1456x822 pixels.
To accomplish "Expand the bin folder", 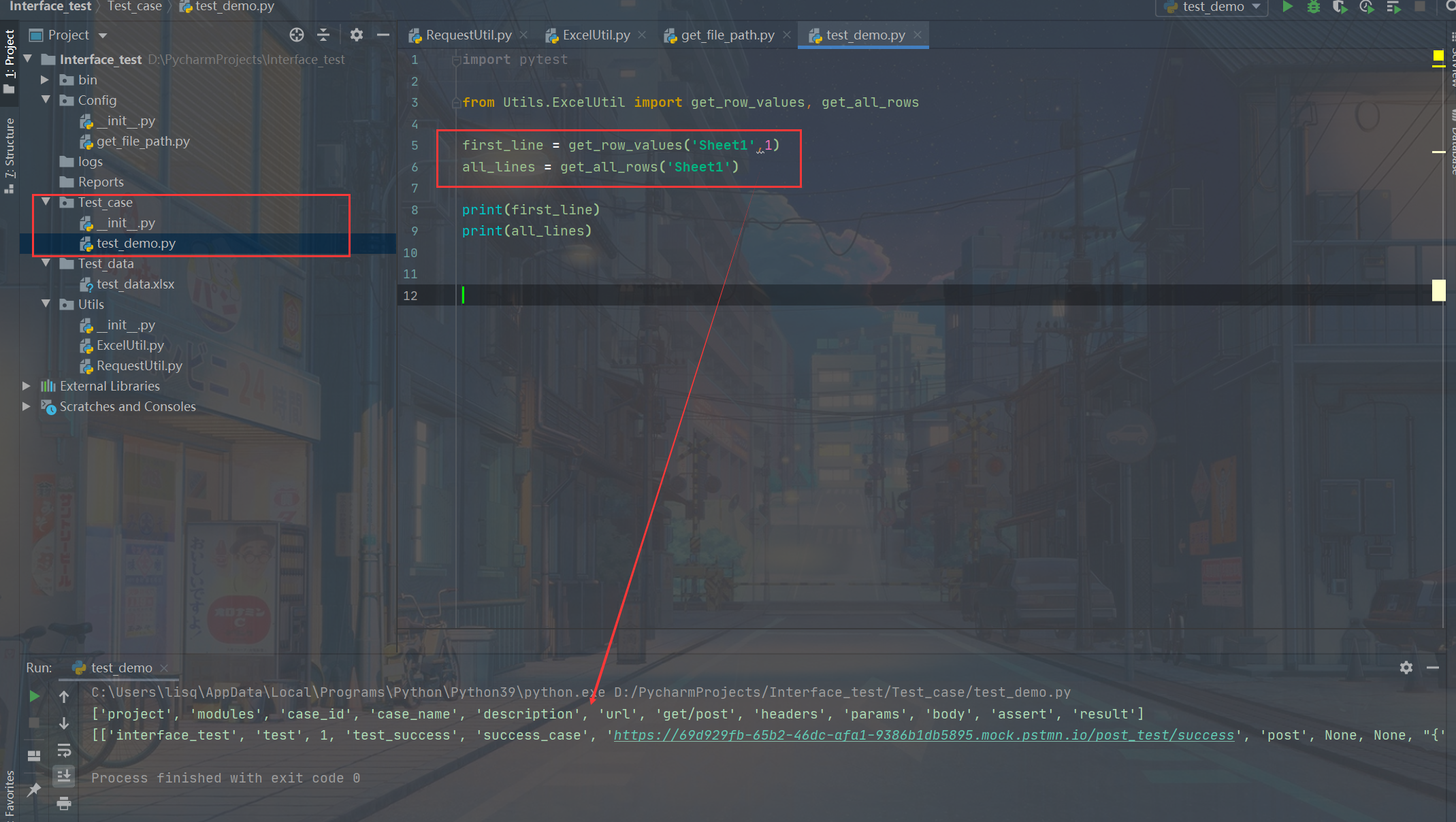I will [x=45, y=80].
